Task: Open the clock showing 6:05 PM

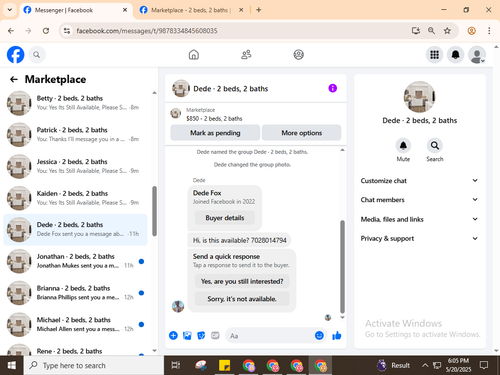Action: click(x=458, y=365)
